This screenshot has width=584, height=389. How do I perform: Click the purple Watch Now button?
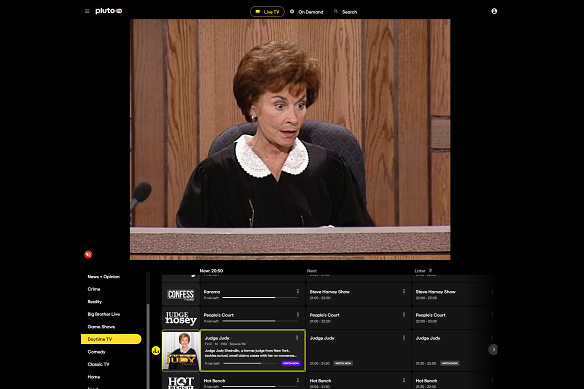[291, 363]
